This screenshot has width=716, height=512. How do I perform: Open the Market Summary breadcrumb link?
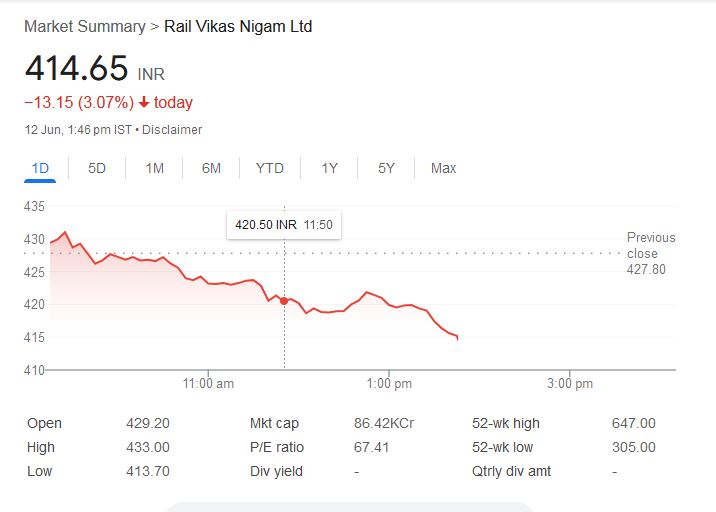(x=84, y=27)
